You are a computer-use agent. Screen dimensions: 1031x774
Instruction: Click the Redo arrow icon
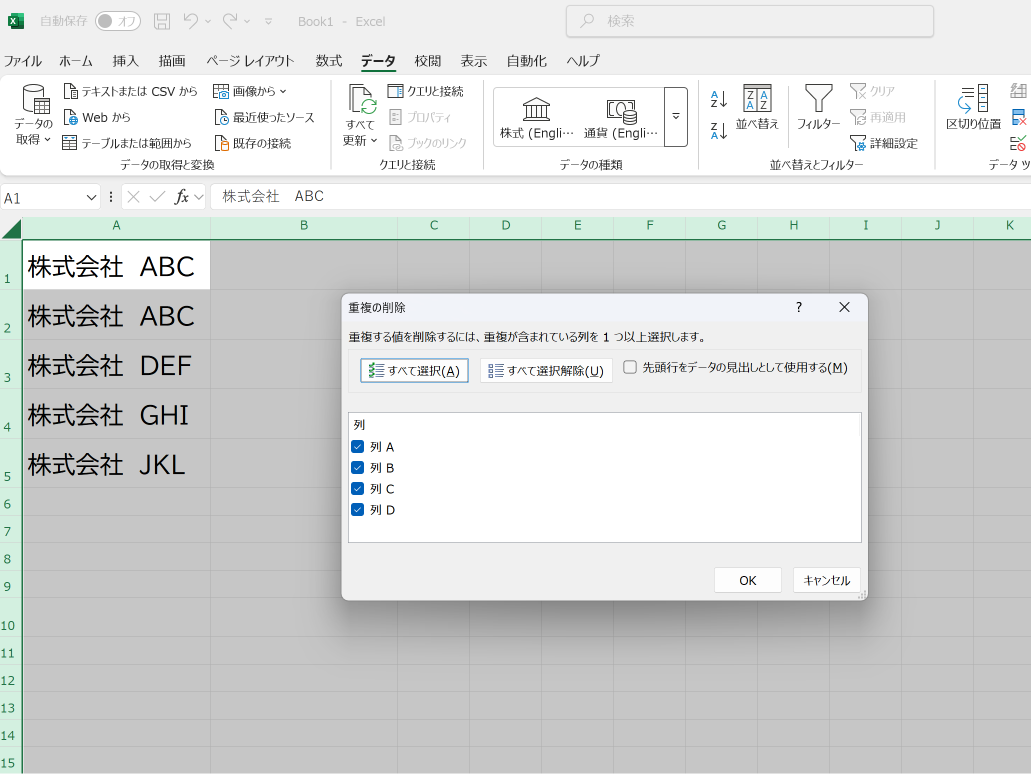(x=229, y=21)
